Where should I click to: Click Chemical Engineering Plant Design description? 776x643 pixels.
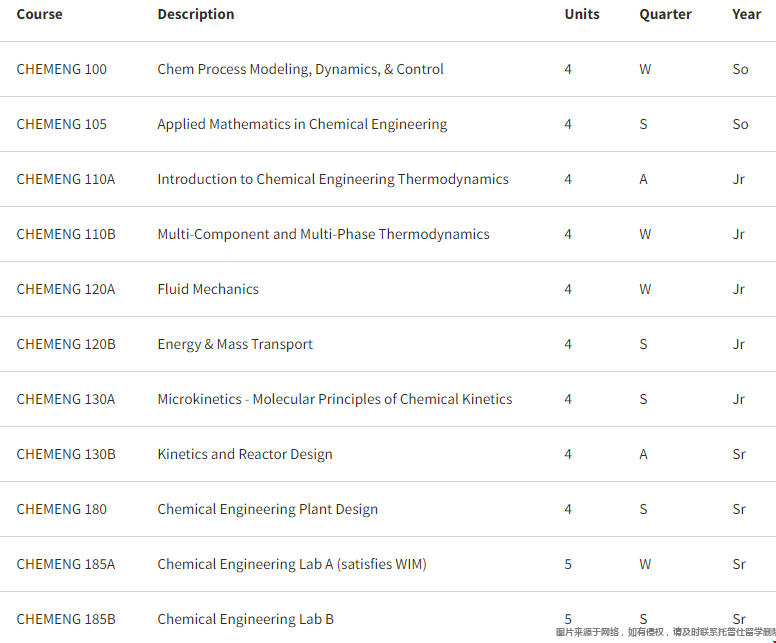click(267, 509)
